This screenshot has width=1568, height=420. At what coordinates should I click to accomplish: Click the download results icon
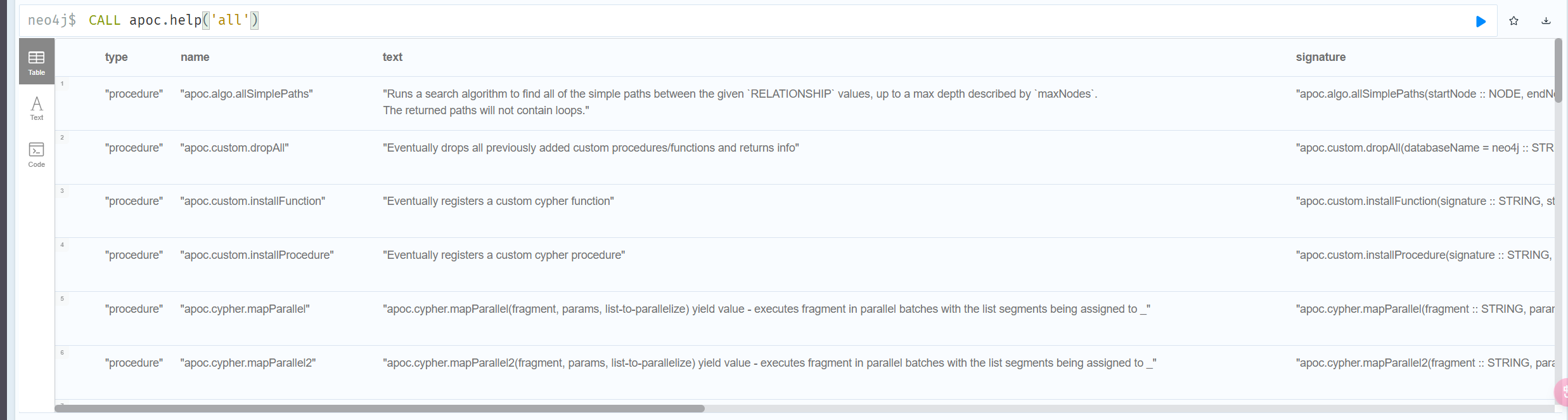pyautogui.click(x=1546, y=21)
